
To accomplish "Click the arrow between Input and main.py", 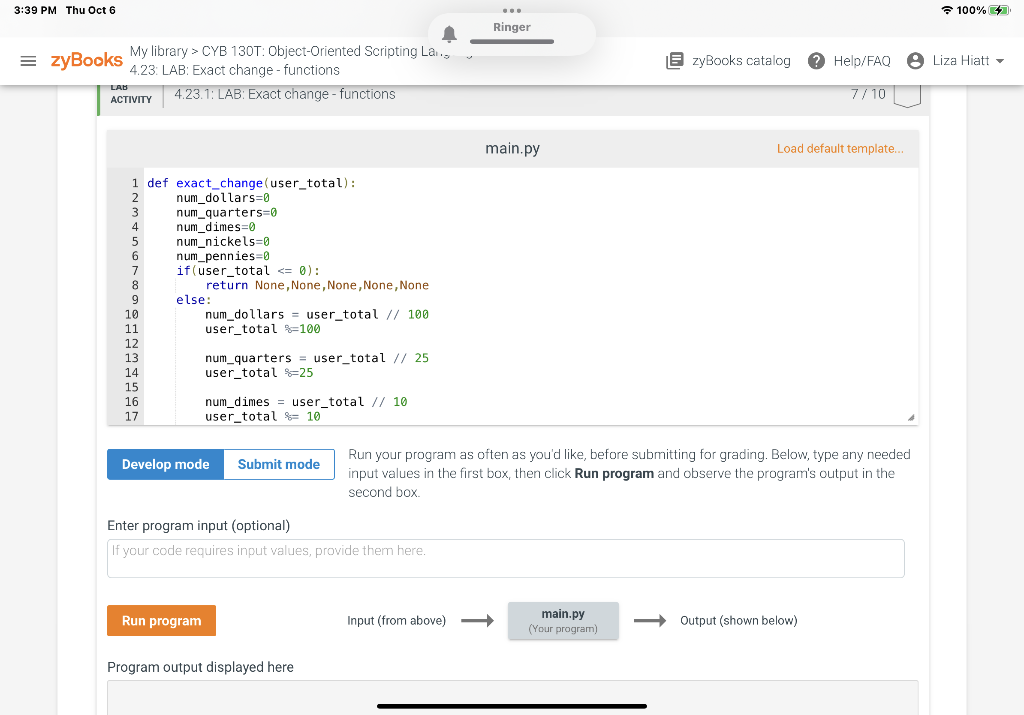I will point(477,620).
